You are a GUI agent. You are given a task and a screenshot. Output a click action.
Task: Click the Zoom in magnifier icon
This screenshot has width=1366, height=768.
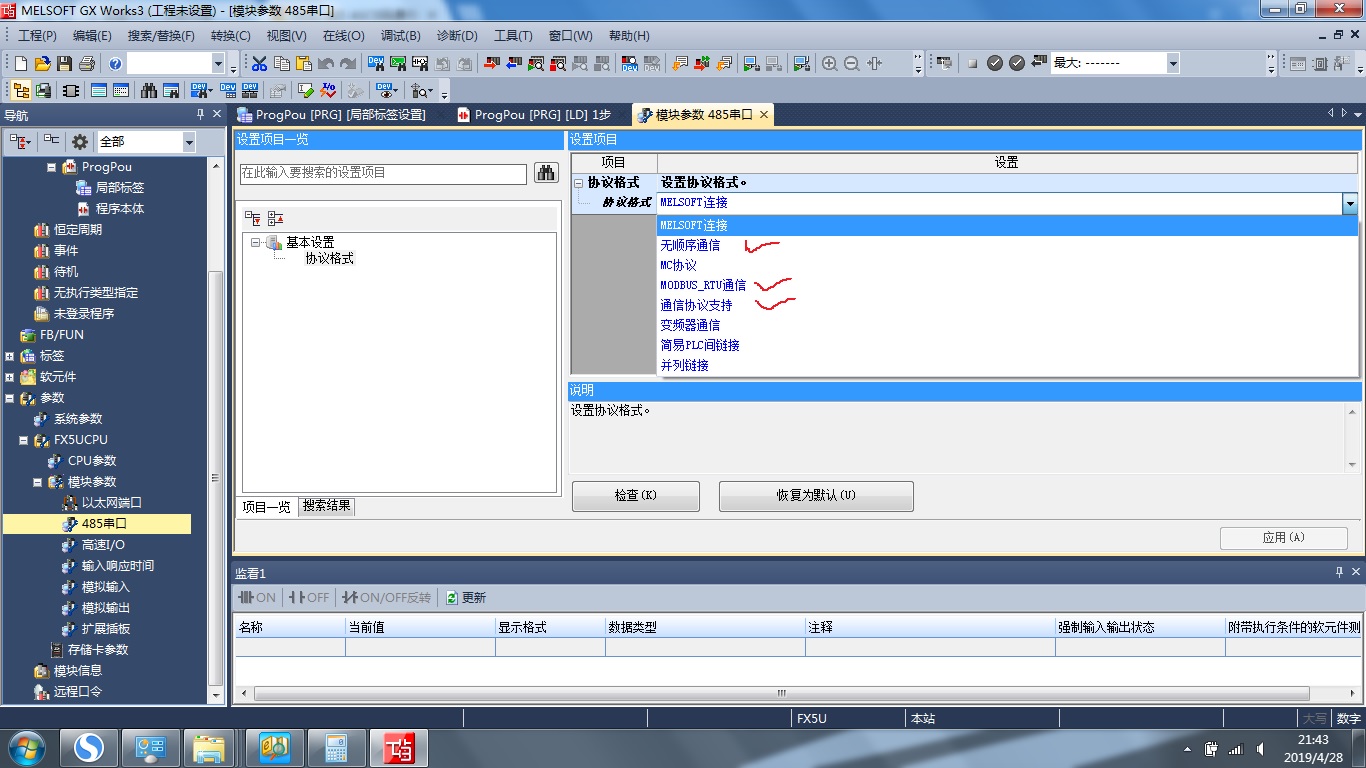point(829,63)
